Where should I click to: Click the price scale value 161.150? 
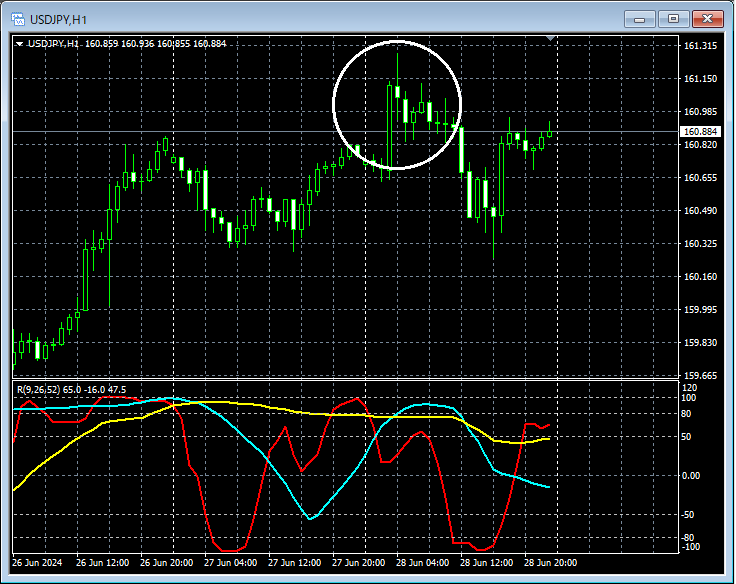coord(700,78)
